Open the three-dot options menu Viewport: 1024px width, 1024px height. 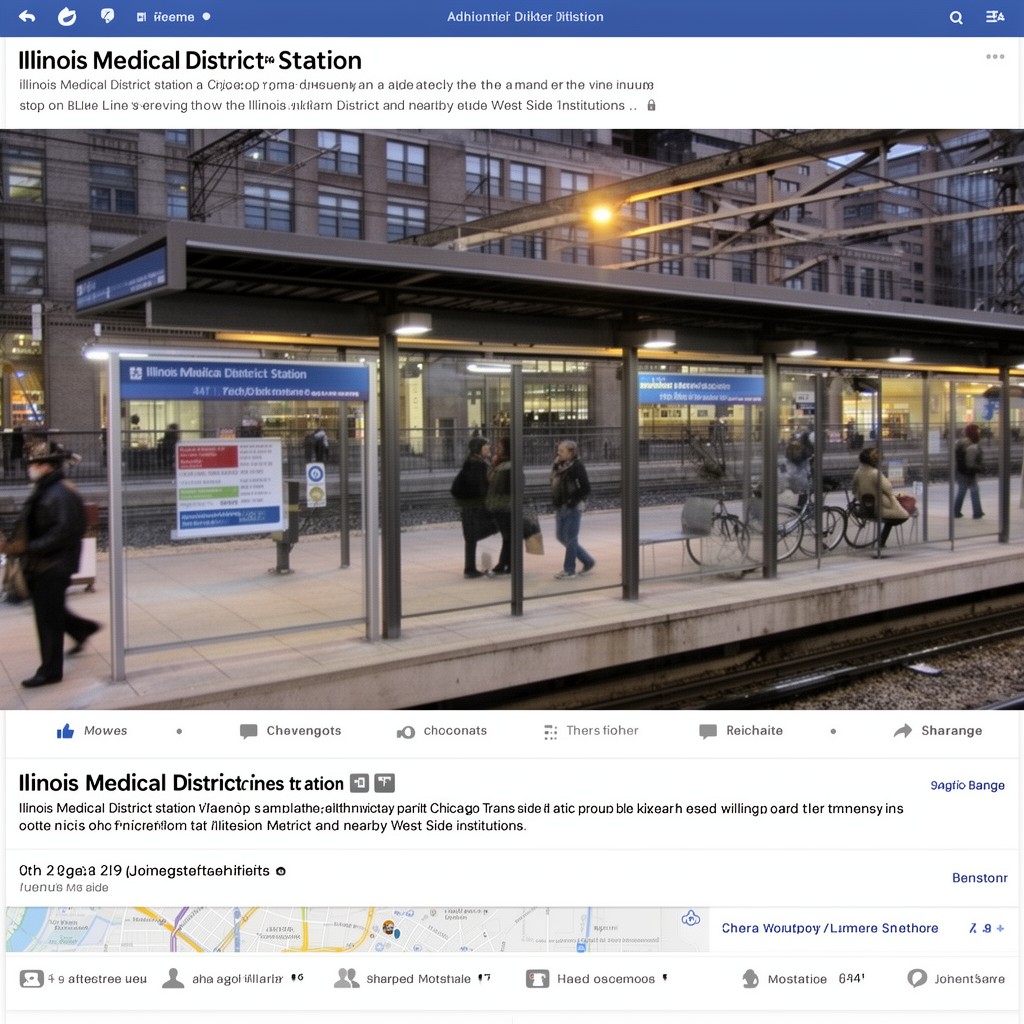point(995,57)
